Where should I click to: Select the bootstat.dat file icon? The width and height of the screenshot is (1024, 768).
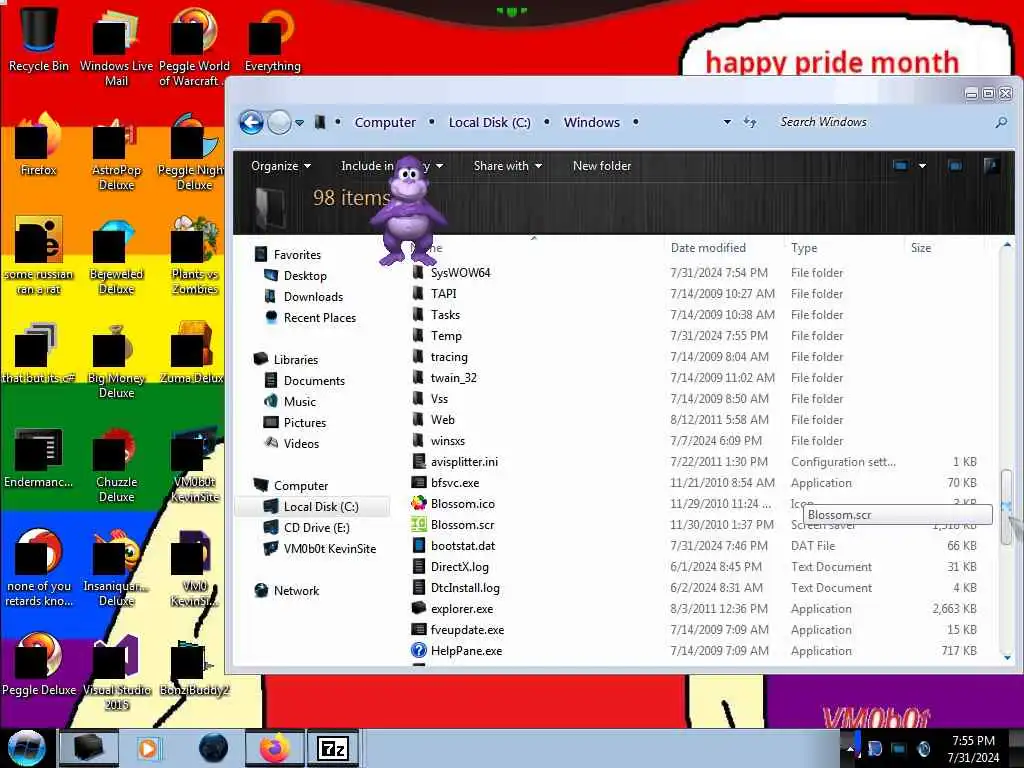[419, 545]
